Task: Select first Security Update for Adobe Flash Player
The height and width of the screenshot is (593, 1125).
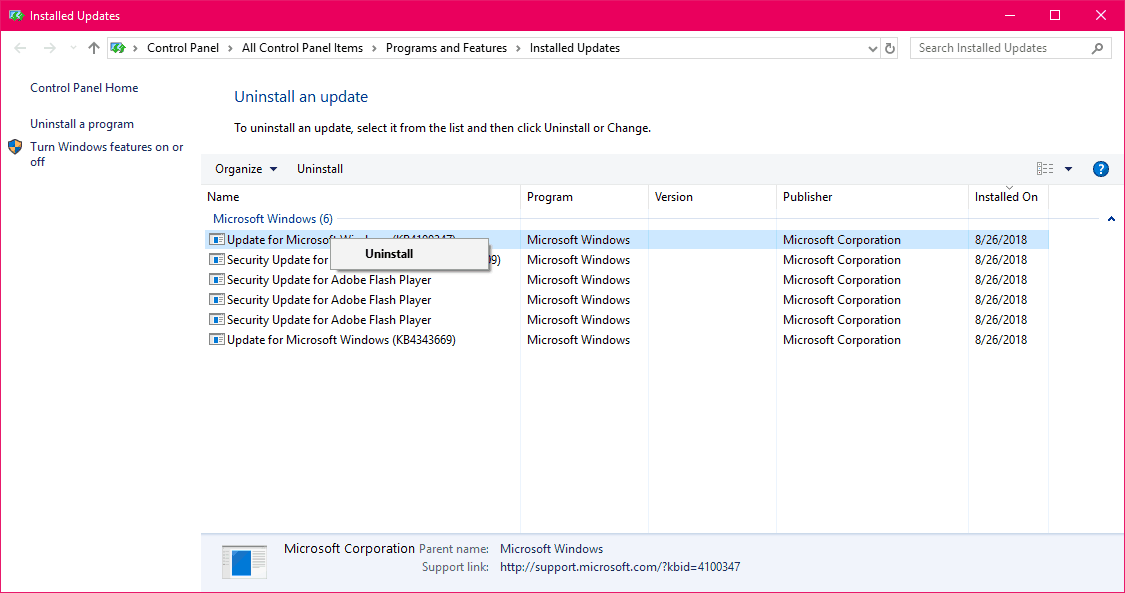Action: click(x=329, y=280)
